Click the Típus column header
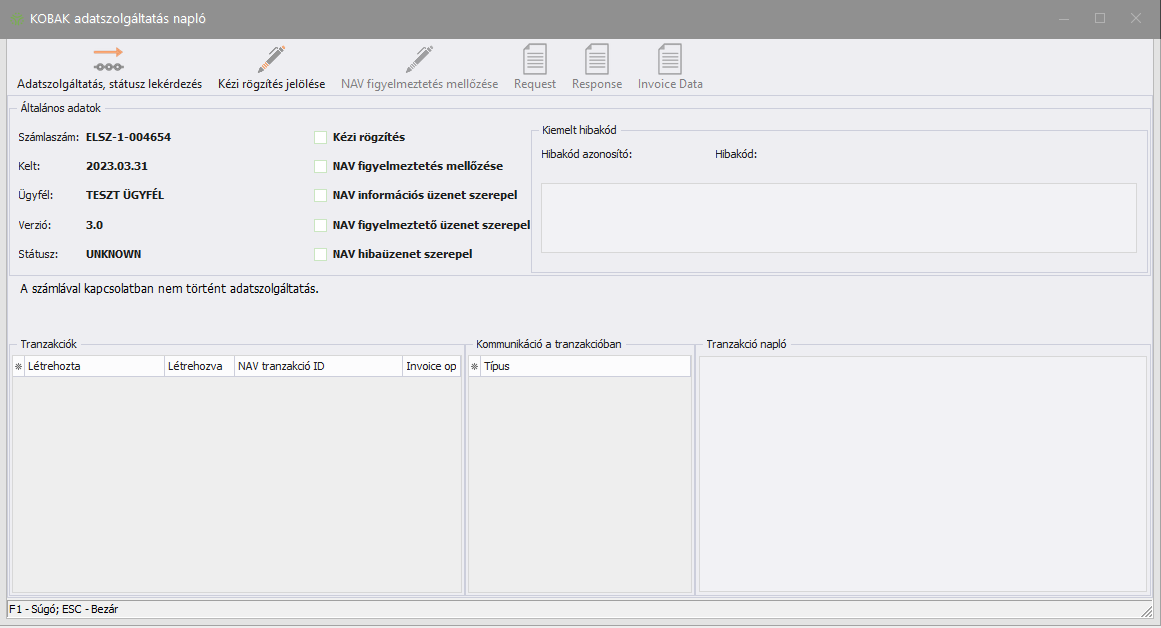This screenshot has width=1161, height=628. click(x=585, y=367)
